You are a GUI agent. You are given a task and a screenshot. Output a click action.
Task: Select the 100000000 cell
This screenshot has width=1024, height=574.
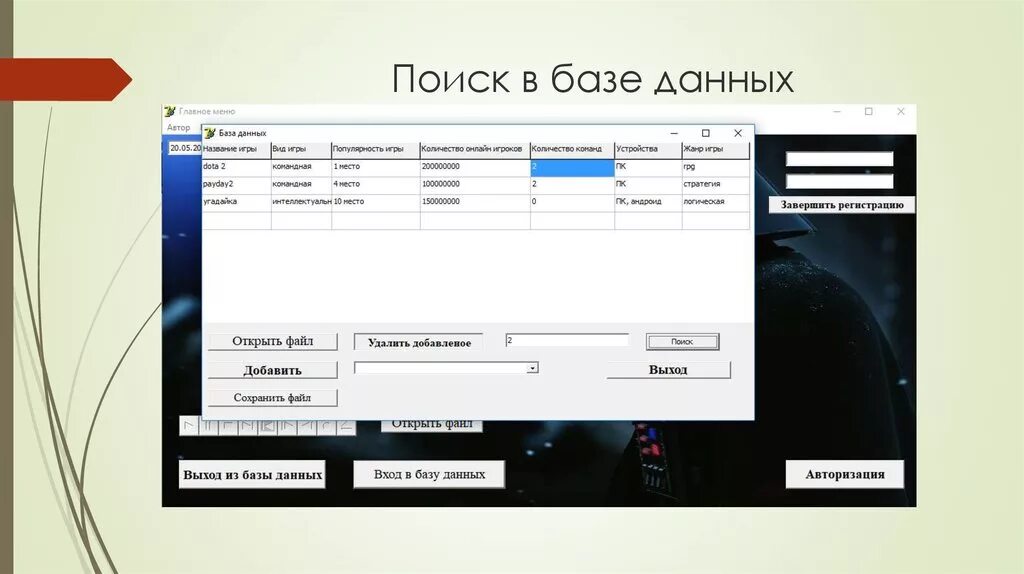click(x=475, y=185)
